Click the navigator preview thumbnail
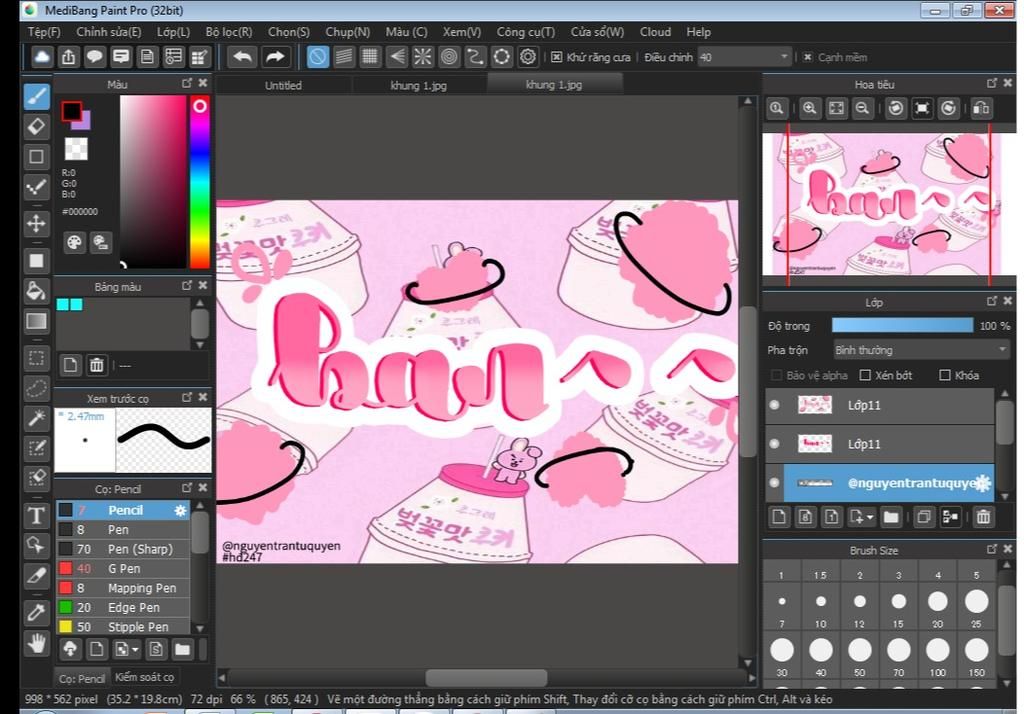This screenshot has height=714, width=1024. coord(887,204)
